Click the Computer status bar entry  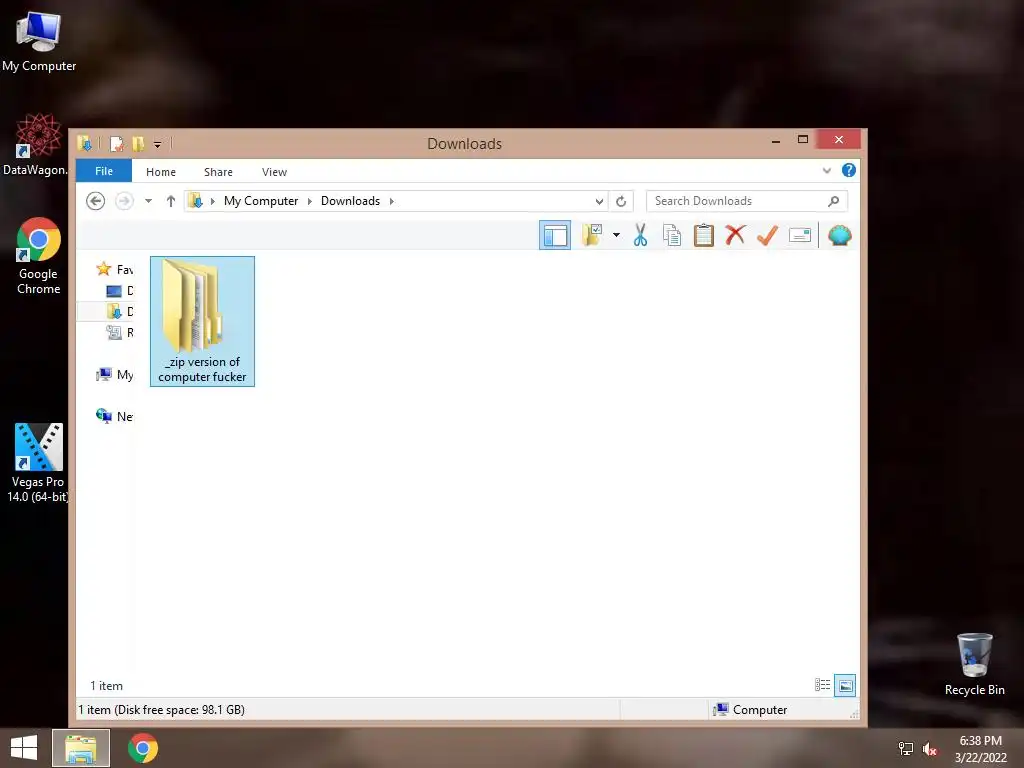click(x=750, y=709)
